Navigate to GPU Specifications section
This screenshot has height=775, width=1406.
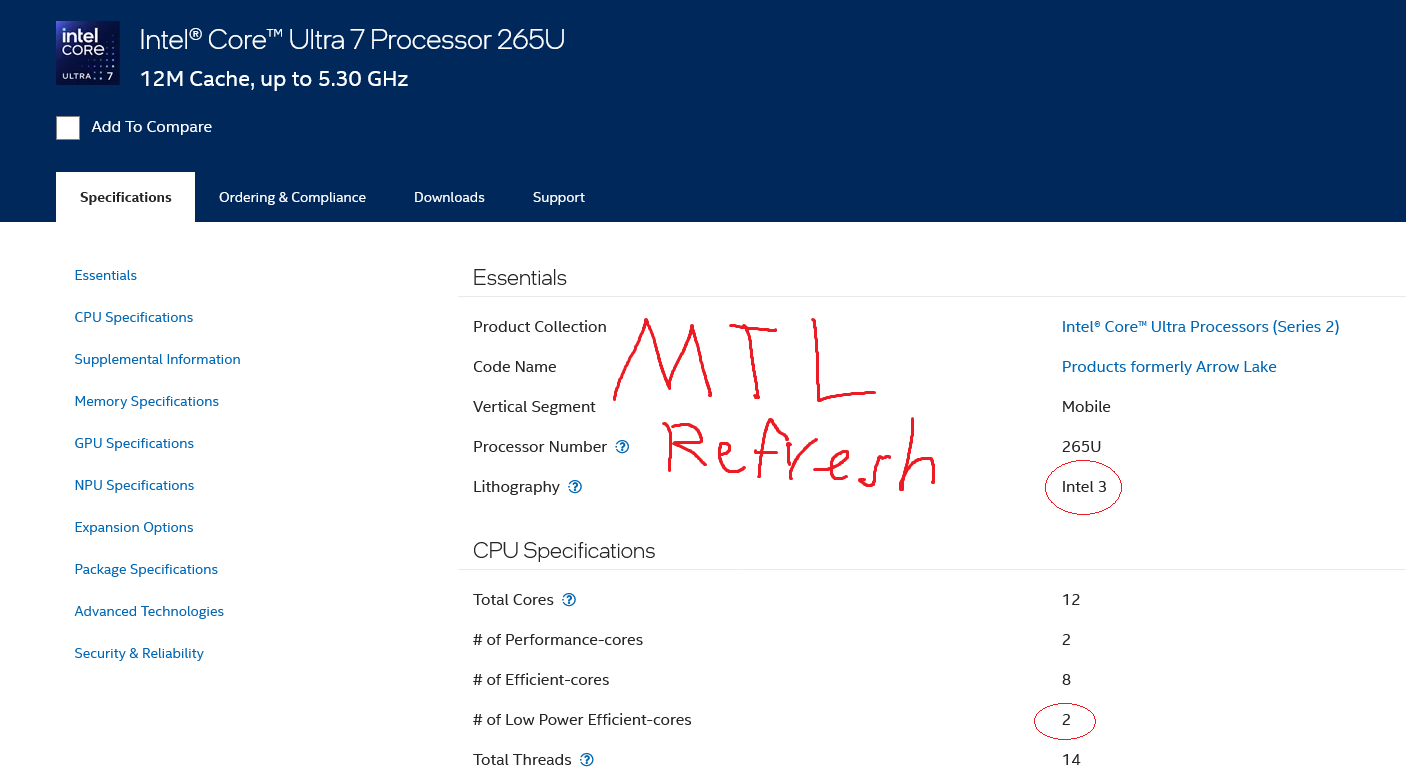[134, 443]
